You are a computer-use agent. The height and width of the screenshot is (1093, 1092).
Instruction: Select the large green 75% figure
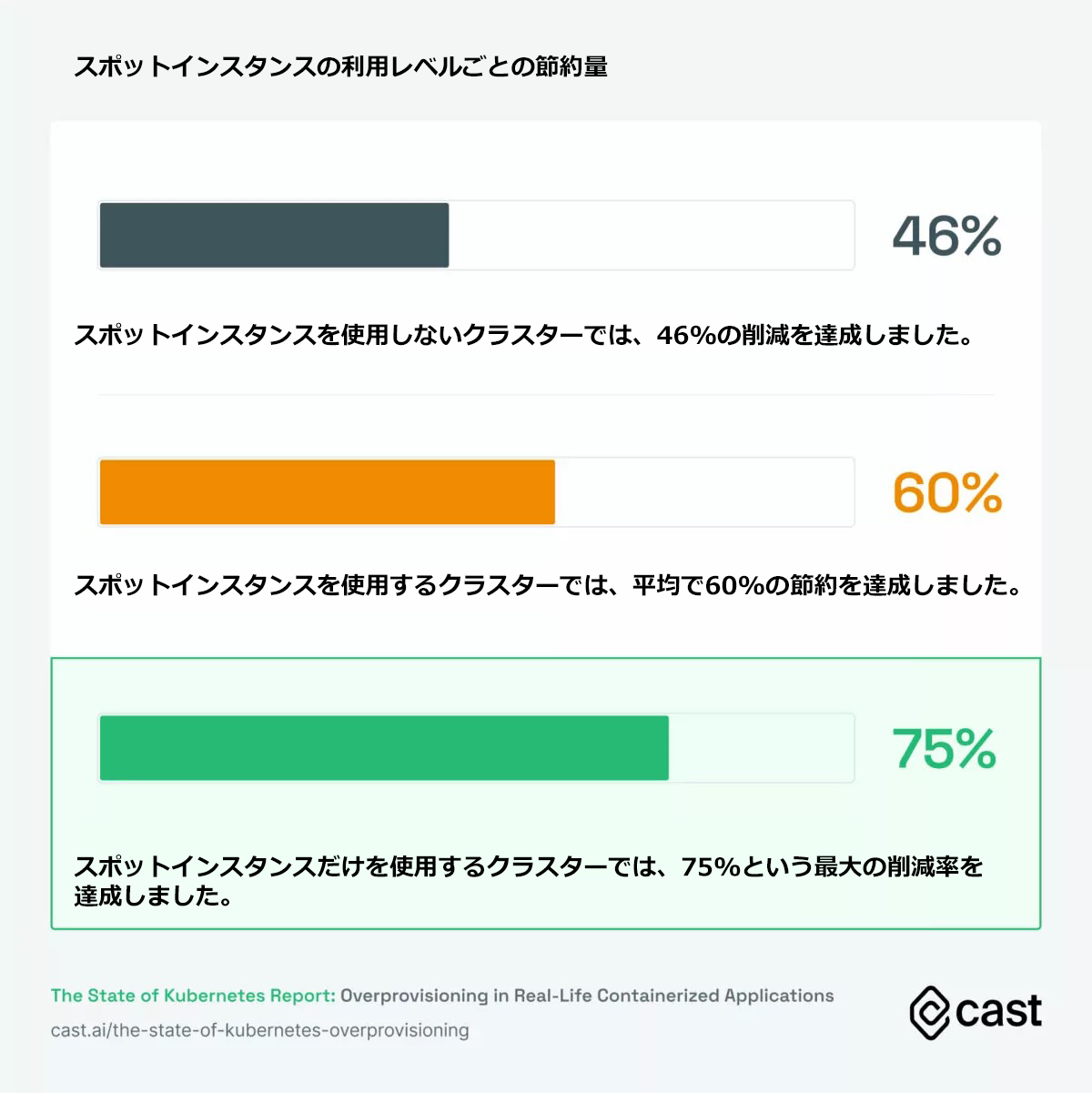tap(944, 749)
